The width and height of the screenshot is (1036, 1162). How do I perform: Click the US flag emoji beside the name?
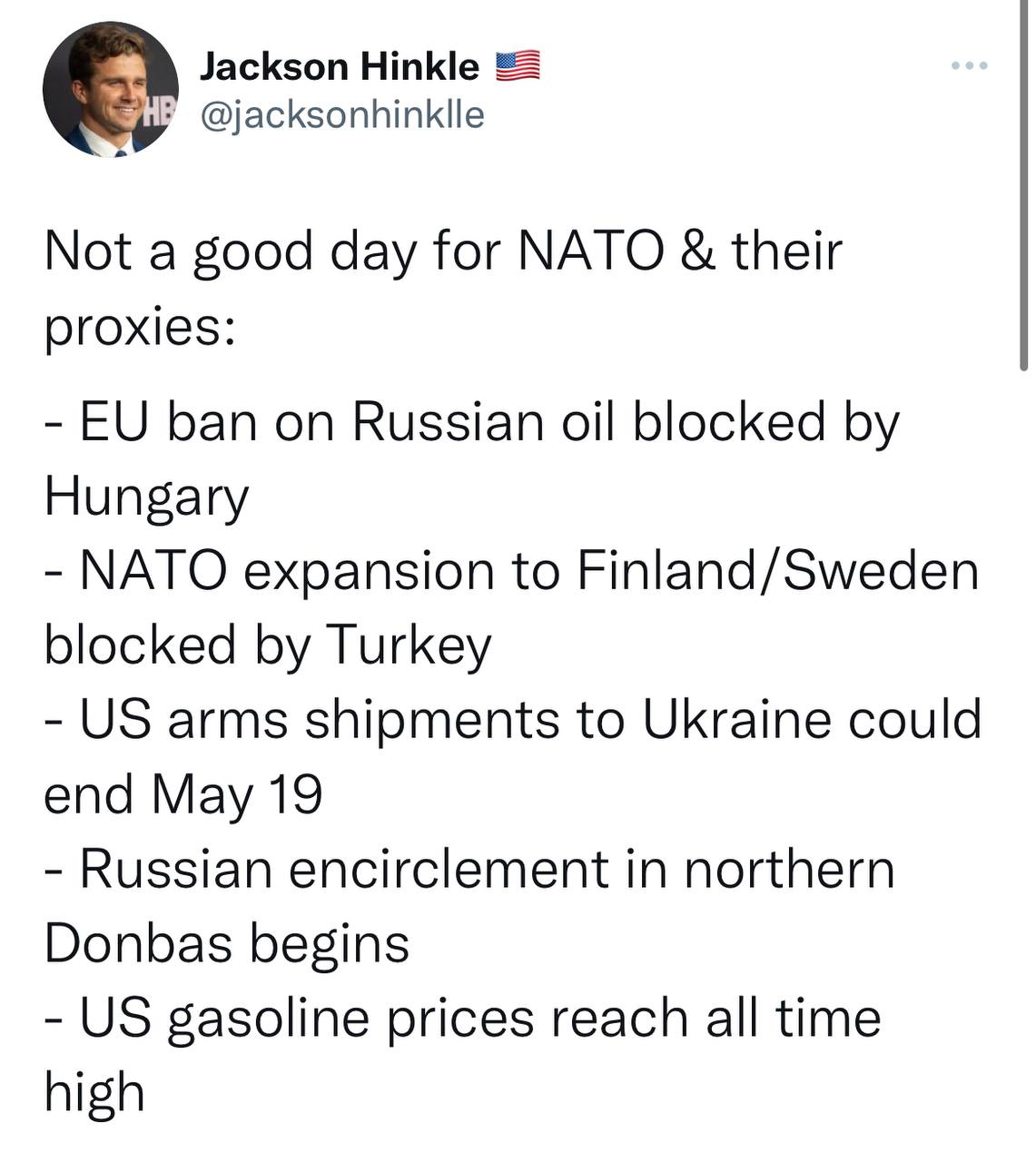[x=518, y=66]
